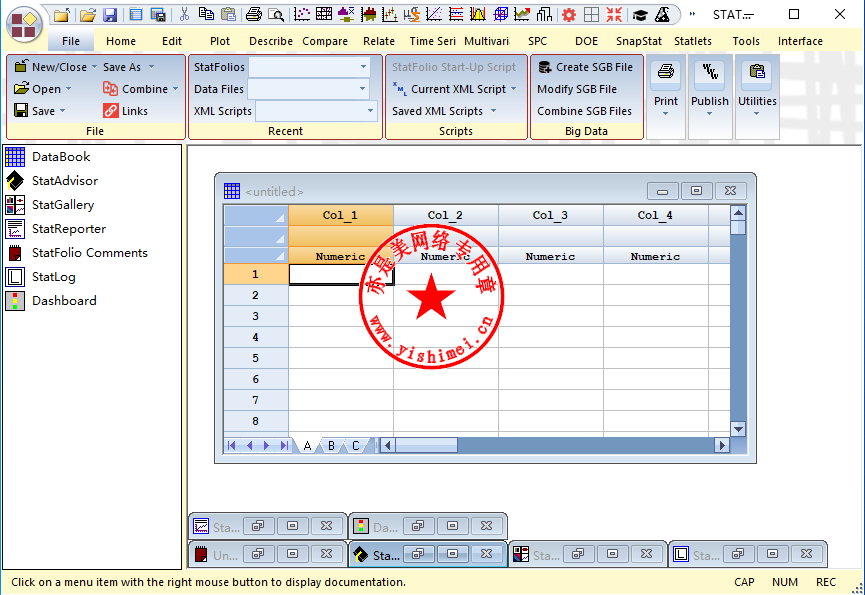The height and width of the screenshot is (595, 865).
Task: Switch to the Plot ribbon tab
Action: (220, 41)
